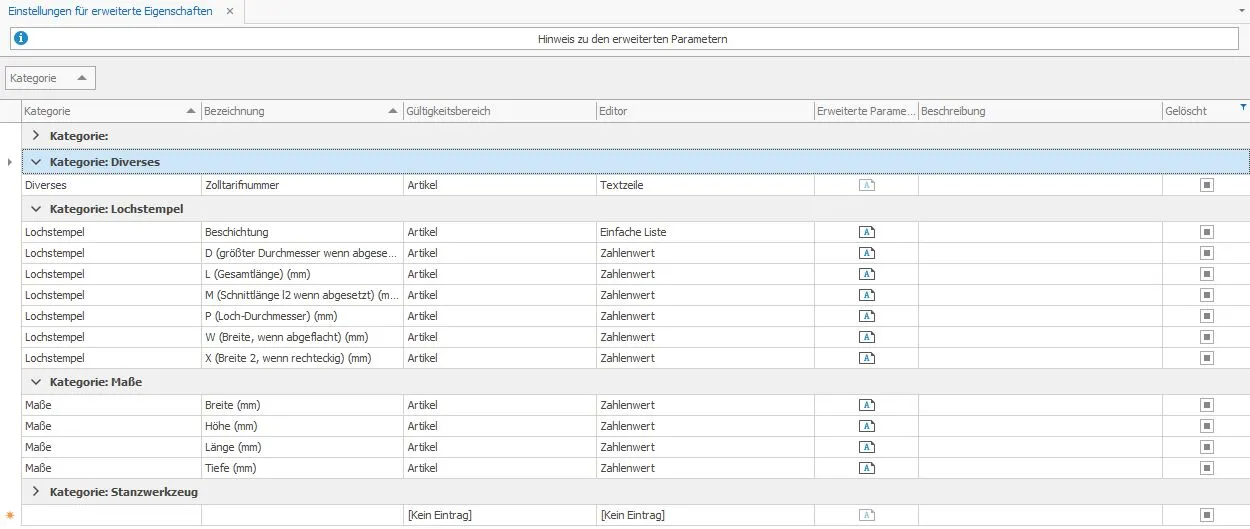
Task: Click the filter icon in Gelöscht column header
Action: click(x=1243, y=106)
